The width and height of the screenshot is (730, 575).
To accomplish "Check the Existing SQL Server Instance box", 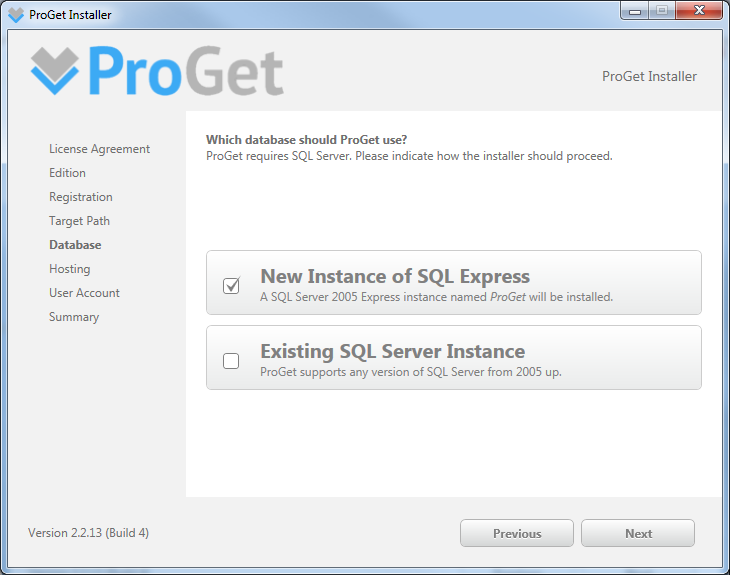I will tap(231, 361).
